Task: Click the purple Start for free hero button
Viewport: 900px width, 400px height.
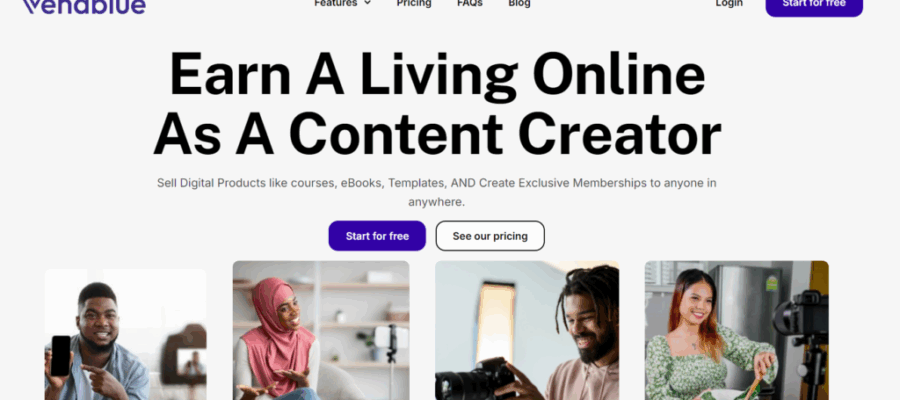Action: click(377, 236)
